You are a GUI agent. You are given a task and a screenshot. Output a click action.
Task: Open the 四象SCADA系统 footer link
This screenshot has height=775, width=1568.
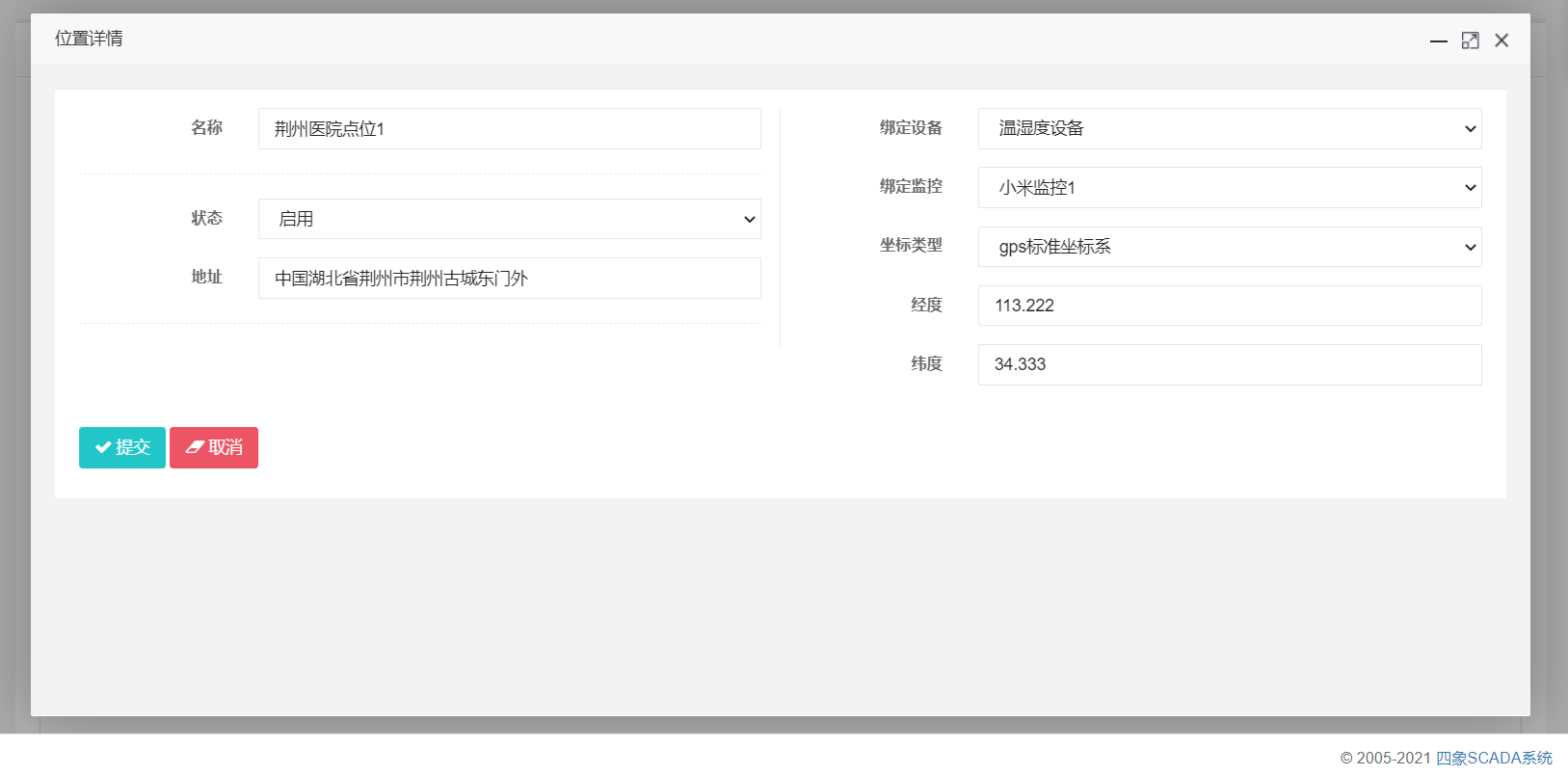(1494, 758)
